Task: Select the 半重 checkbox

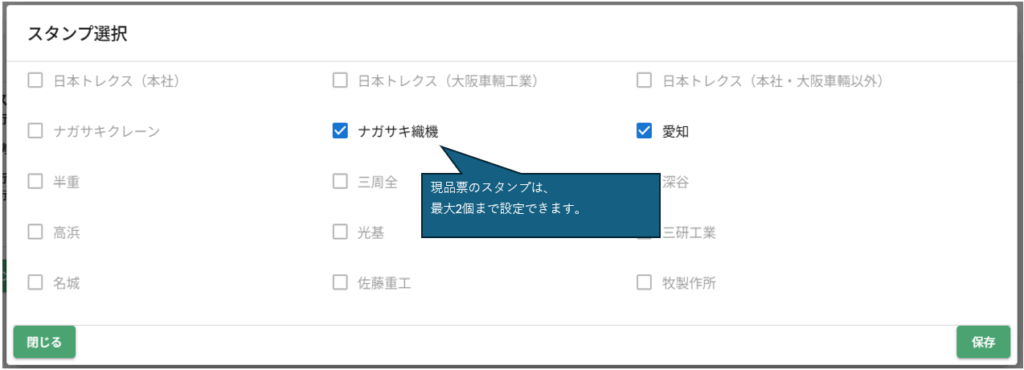Action: tap(35, 182)
